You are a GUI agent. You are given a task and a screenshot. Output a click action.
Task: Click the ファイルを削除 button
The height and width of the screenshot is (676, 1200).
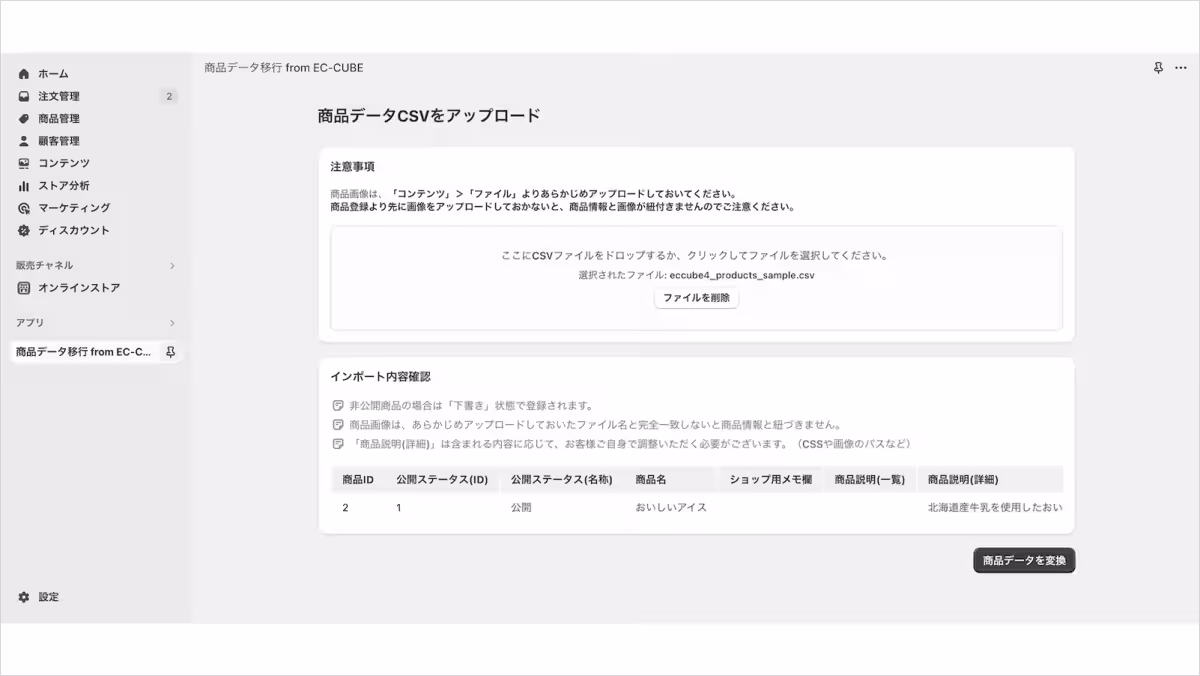tap(696, 297)
